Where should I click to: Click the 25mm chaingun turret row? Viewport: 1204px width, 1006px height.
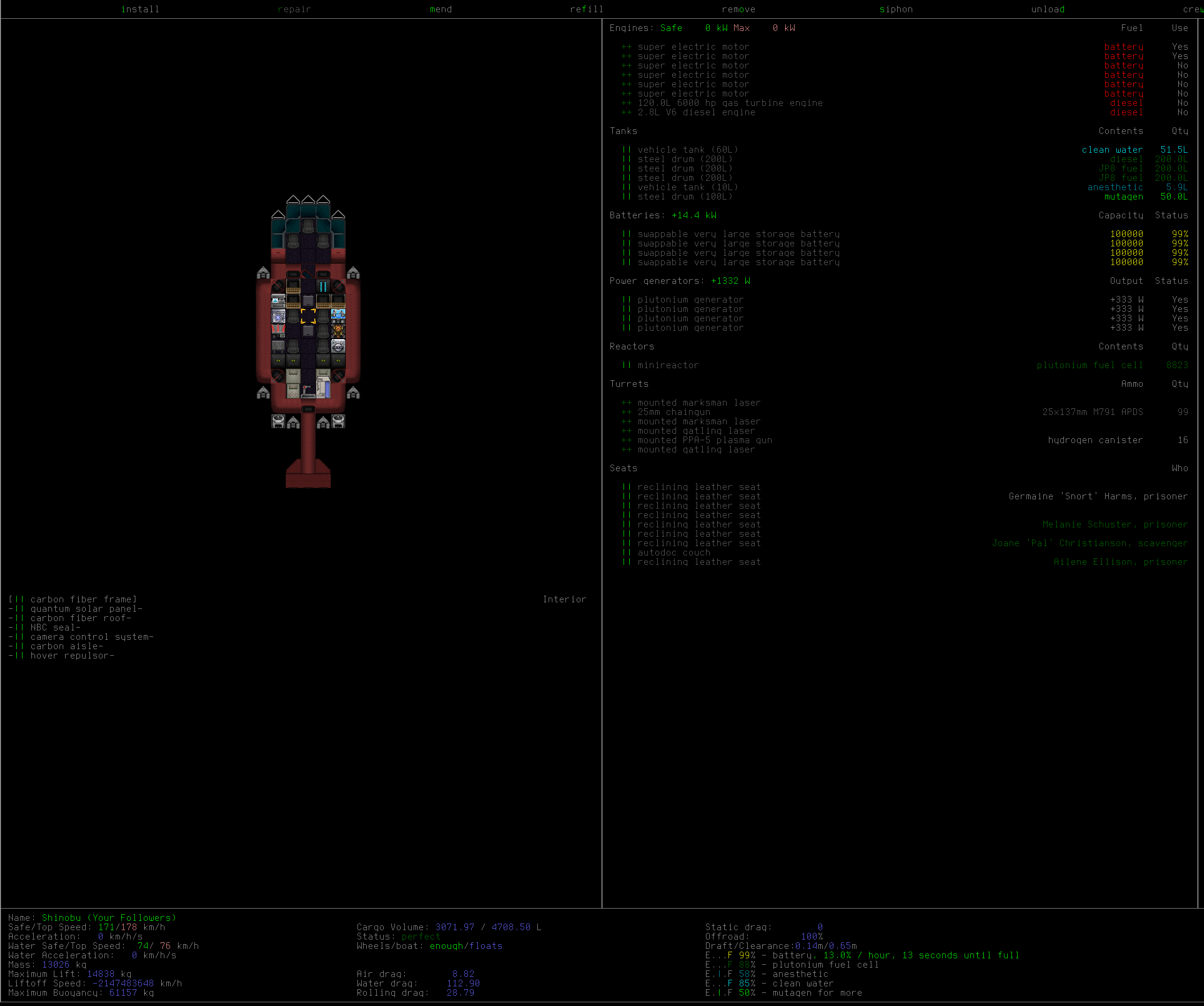pos(905,412)
